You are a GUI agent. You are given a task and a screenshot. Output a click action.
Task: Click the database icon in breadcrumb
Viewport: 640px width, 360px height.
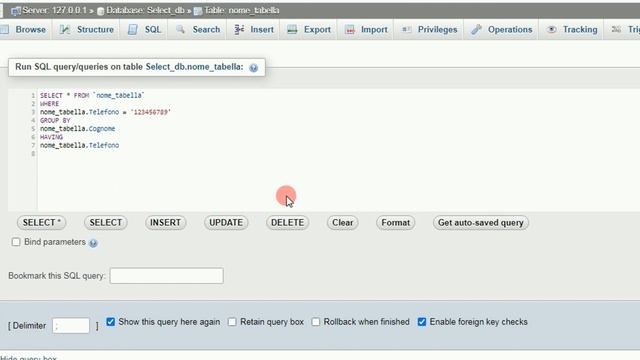point(100,11)
